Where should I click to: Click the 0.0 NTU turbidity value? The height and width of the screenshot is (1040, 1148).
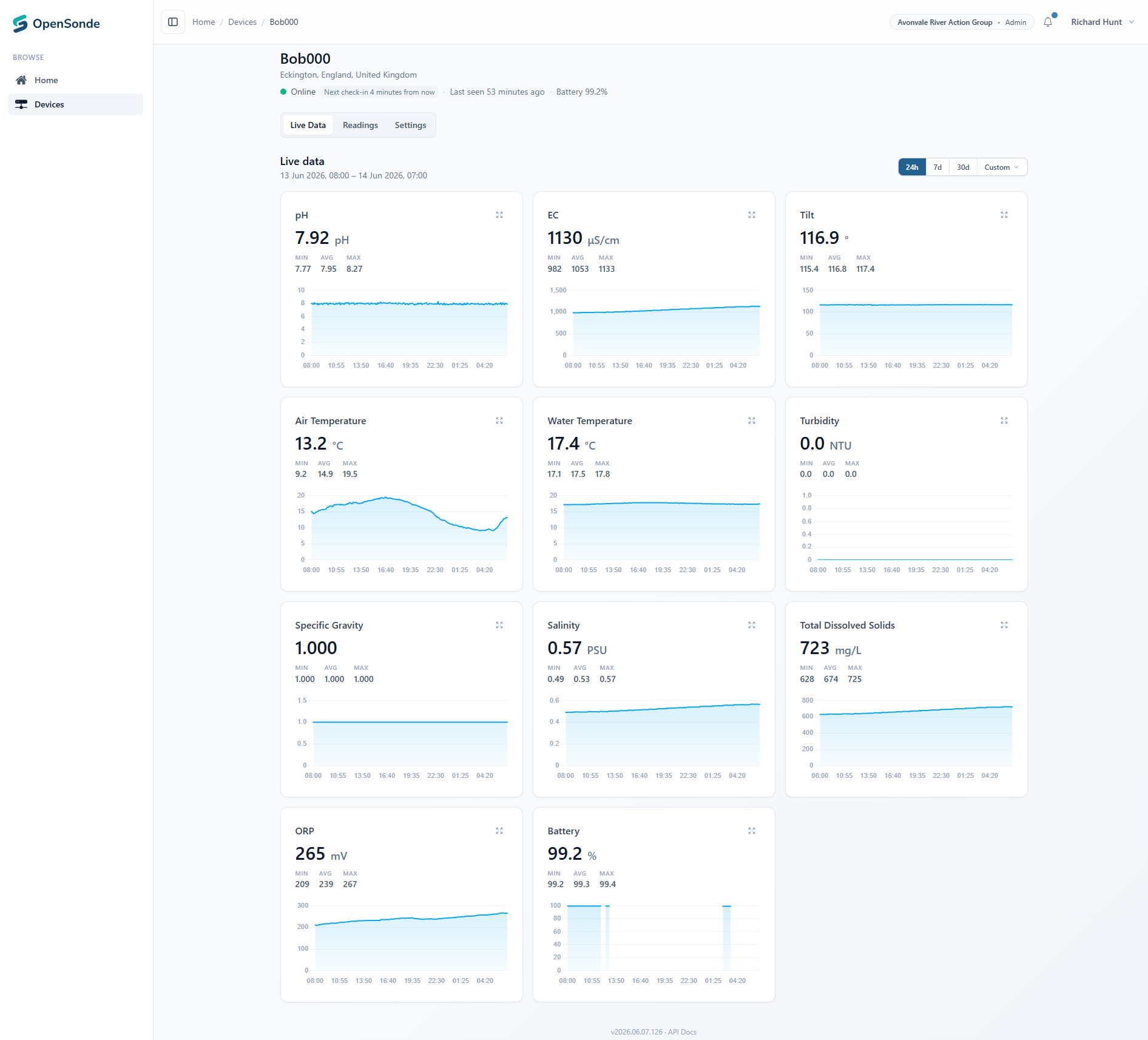pyautogui.click(x=826, y=444)
